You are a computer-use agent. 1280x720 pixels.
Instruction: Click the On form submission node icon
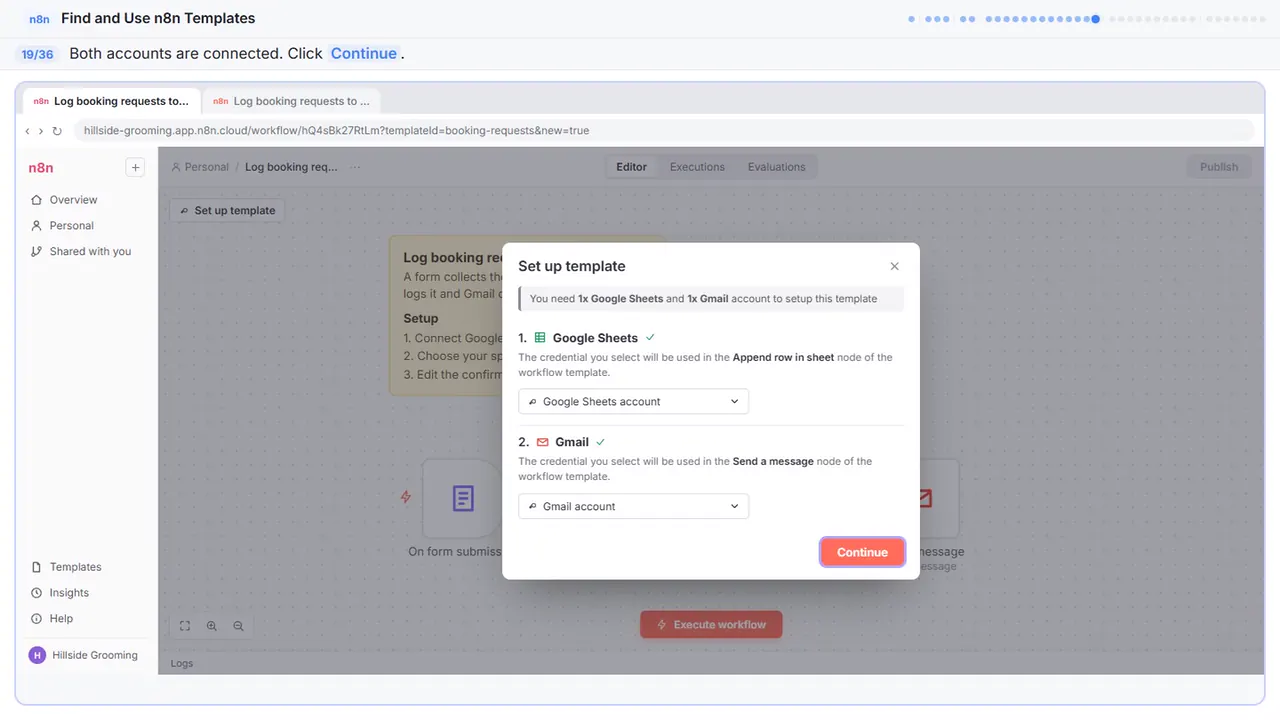[x=462, y=498]
